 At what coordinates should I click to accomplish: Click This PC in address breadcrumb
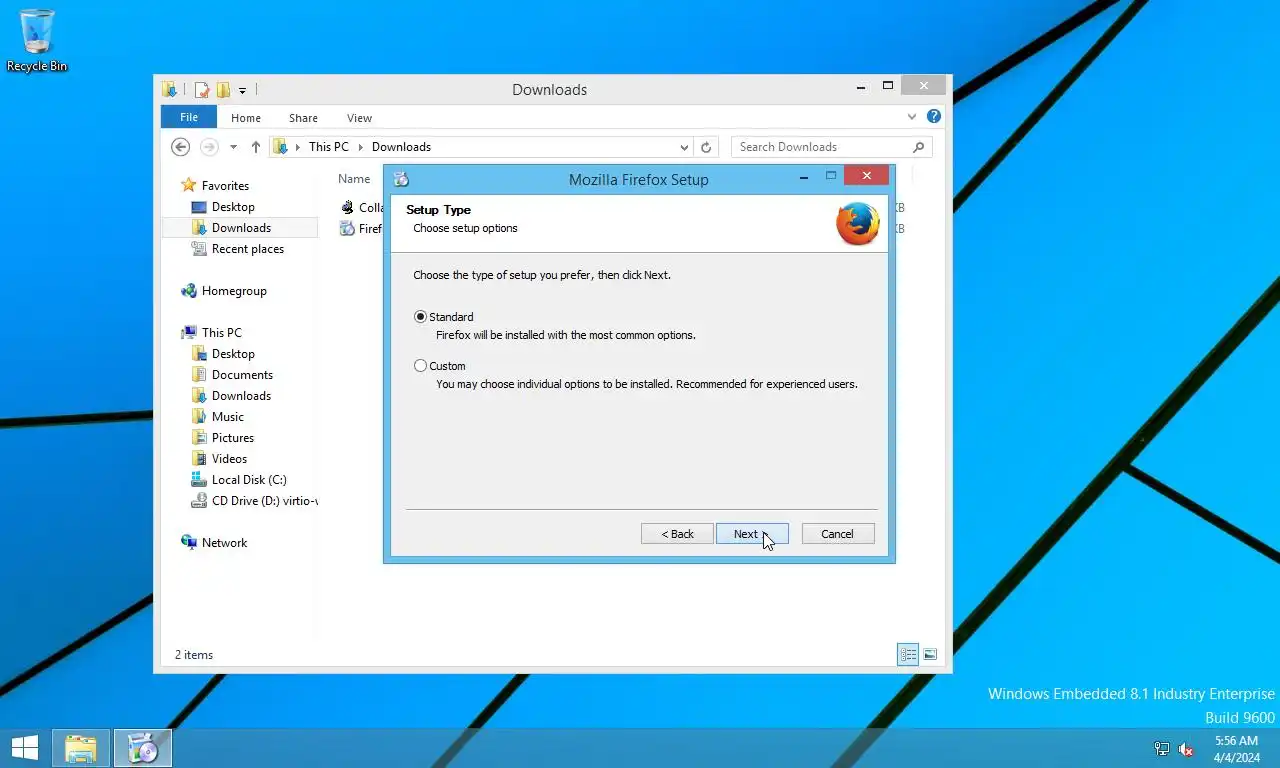point(329,147)
